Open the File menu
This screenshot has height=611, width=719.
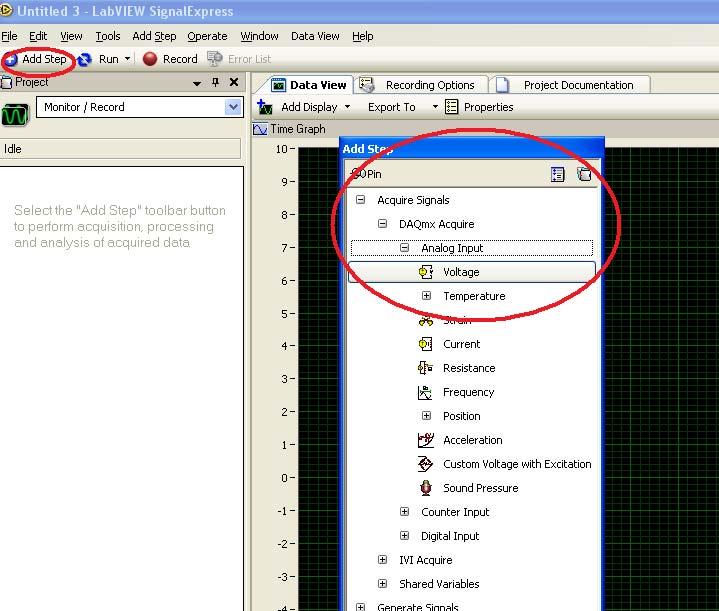tap(9, 36)
